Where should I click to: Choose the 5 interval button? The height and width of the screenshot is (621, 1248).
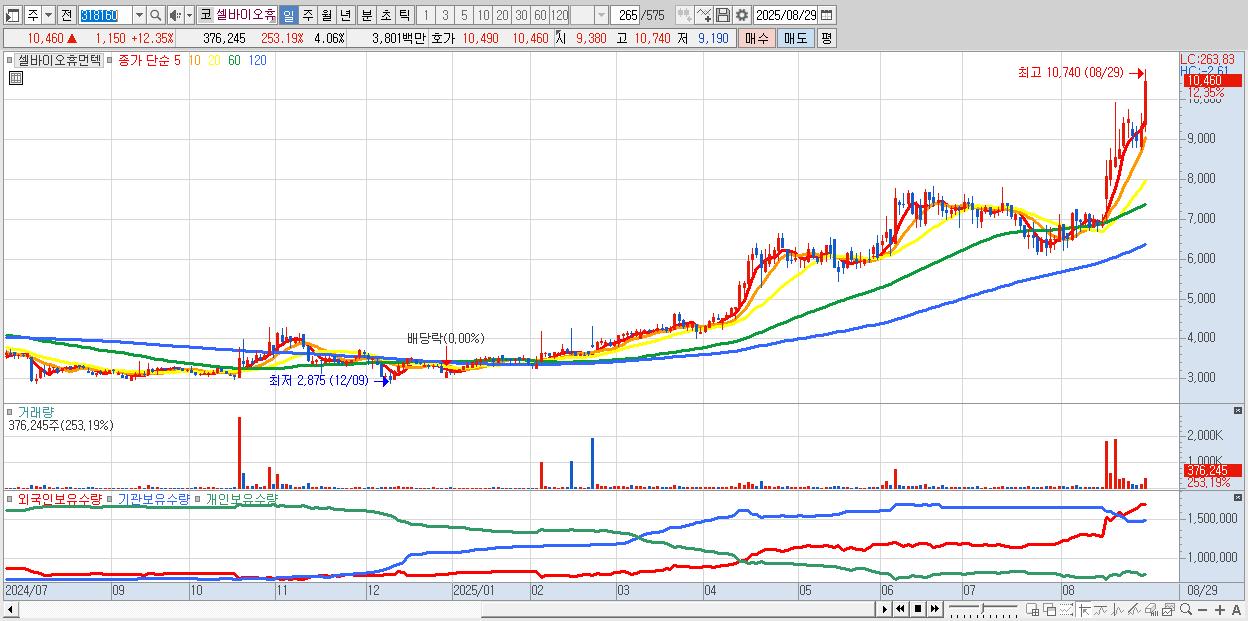coord(464,15)
